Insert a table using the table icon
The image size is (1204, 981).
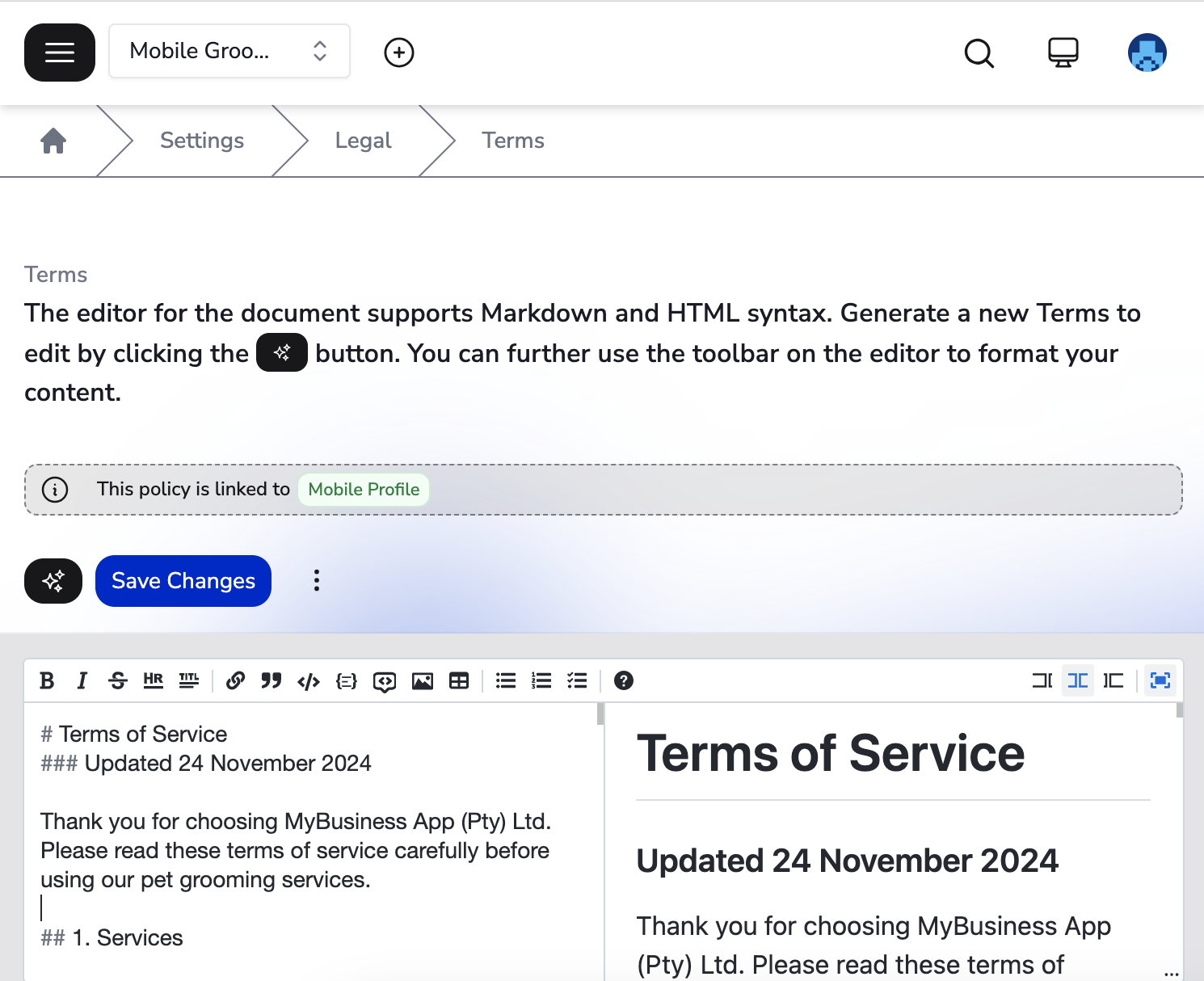(x=459, y=680)
